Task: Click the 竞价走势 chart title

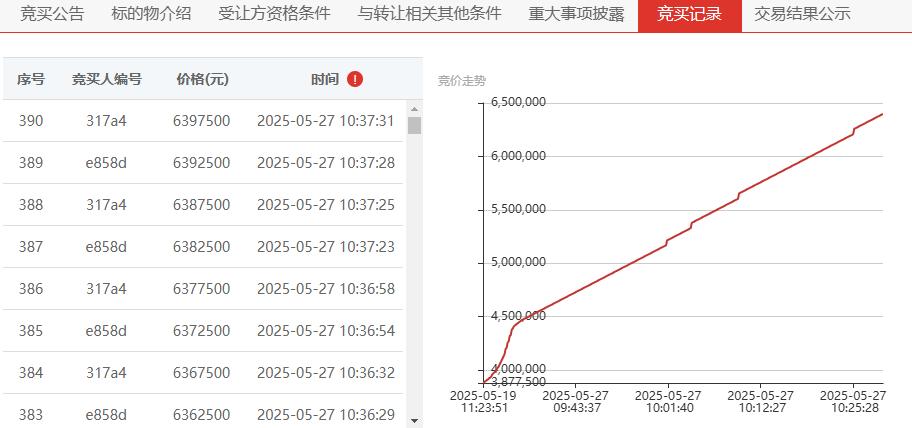Action: point(461,81)
